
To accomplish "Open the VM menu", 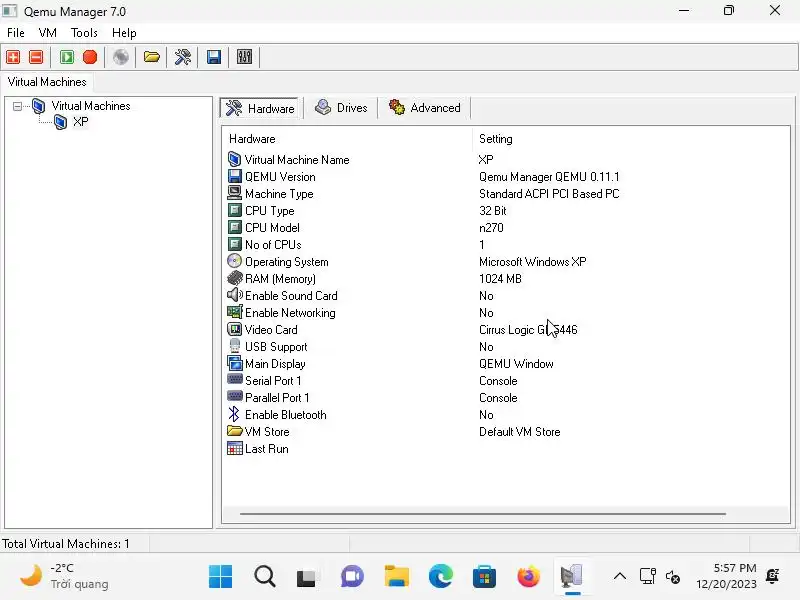I will coord(47,33).
